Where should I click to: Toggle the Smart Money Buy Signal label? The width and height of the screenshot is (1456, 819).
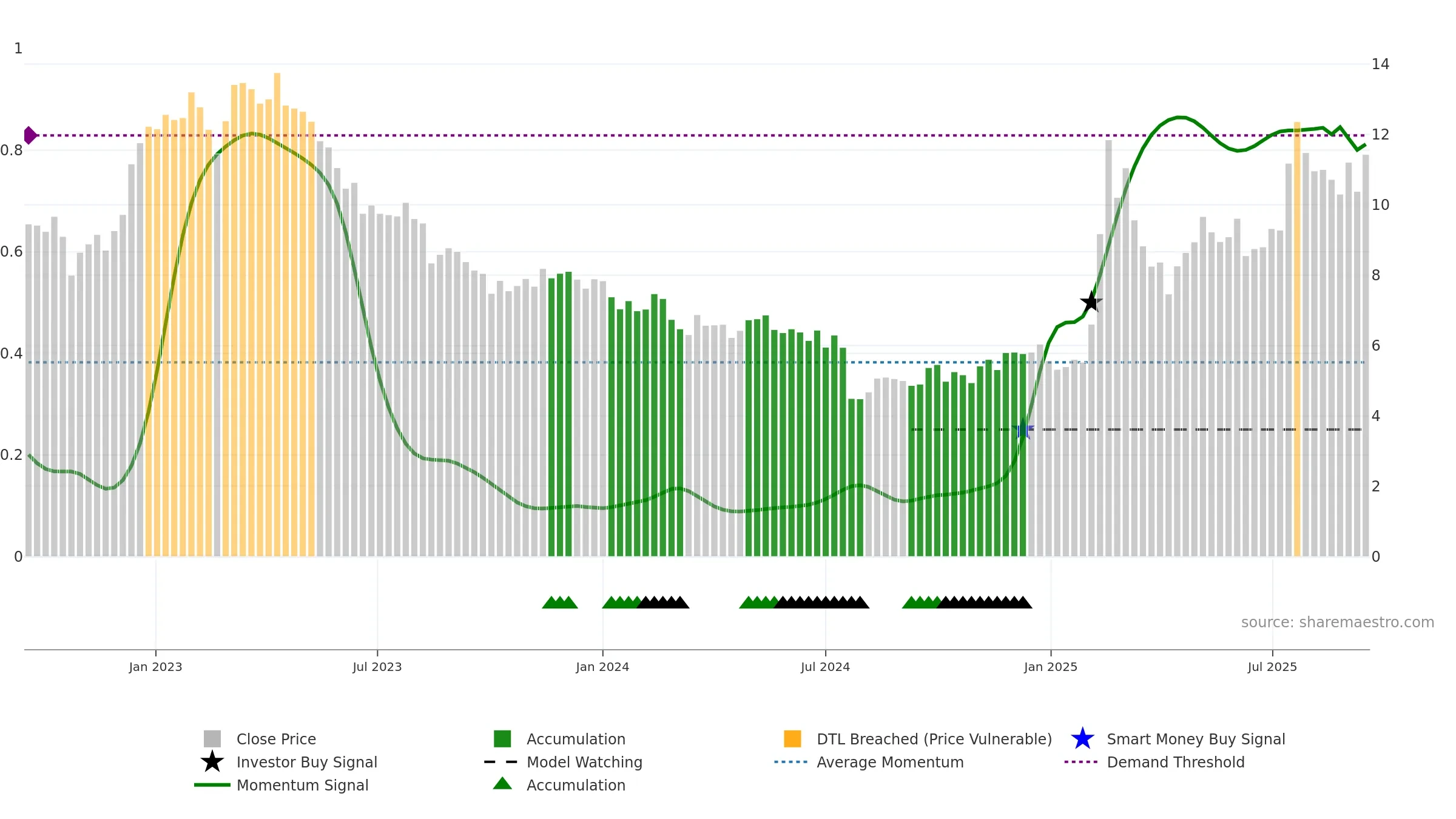(1196, 739)
